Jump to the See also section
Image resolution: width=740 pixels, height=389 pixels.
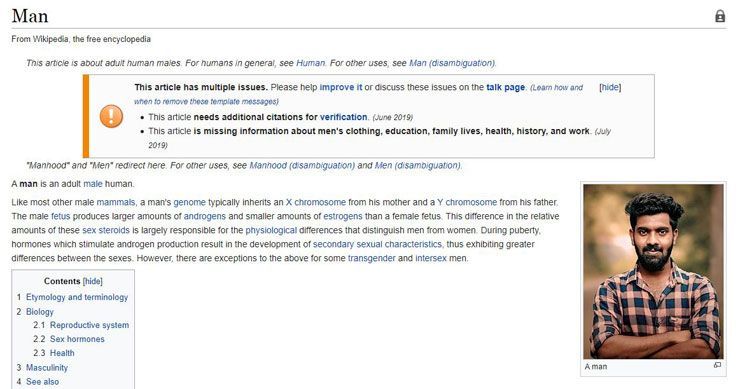(x=42, y=381)
